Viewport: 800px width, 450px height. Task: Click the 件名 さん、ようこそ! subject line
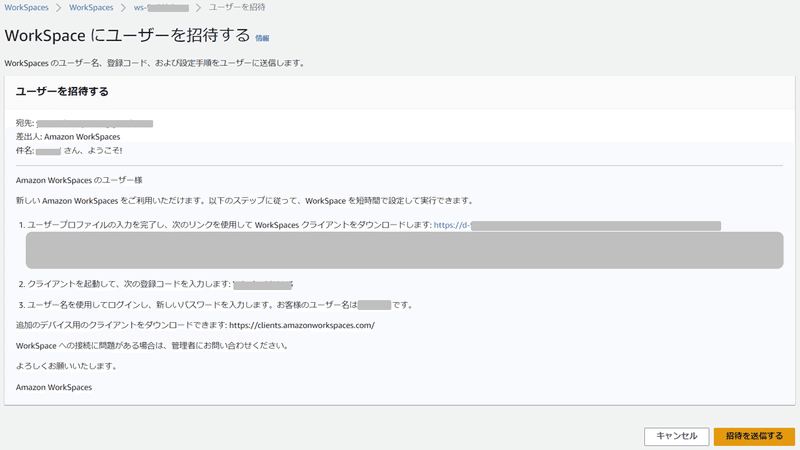(69, 151)
